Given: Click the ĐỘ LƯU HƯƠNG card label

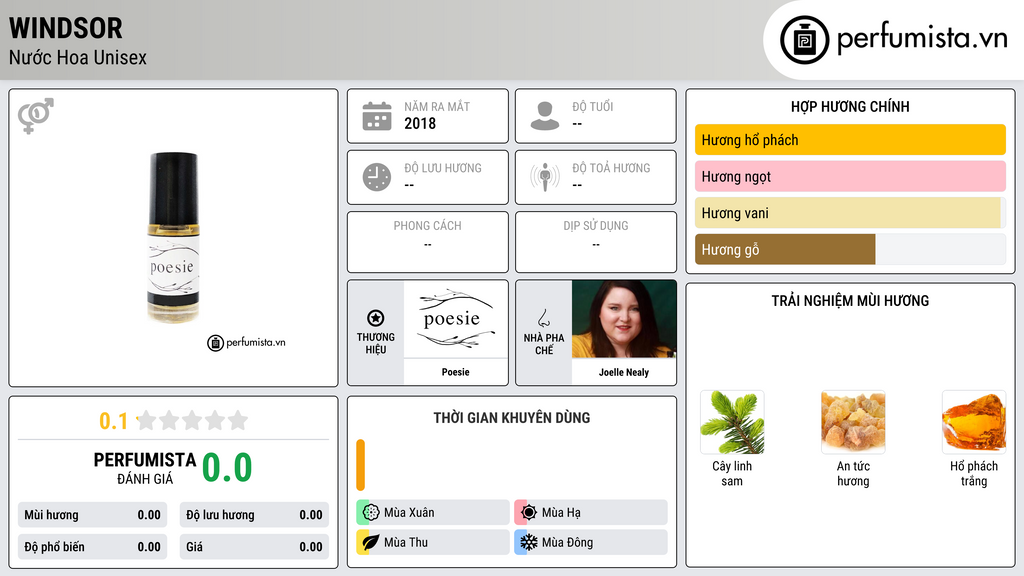Looking at the screenshot, I should 443,168.
